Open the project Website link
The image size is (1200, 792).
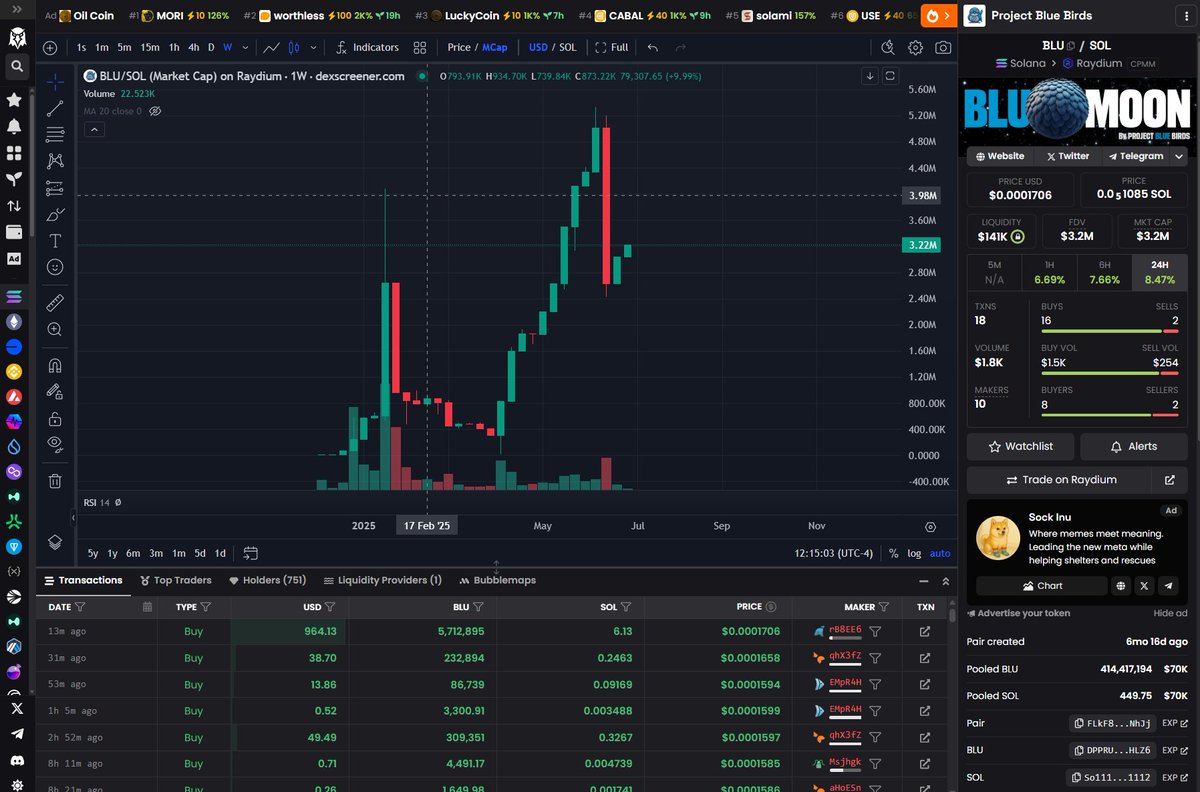click(1000, 156)
